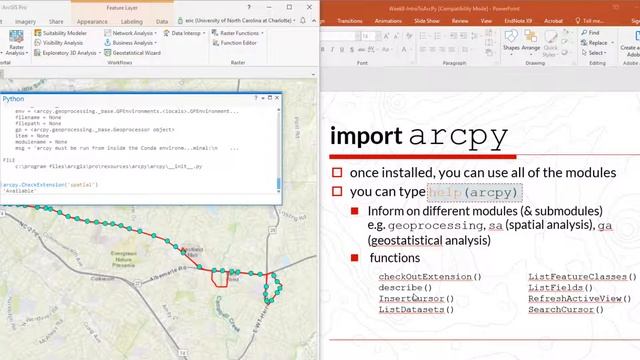Screen dimensions: 640x360
Task: Expand Business Analysis dropdown
Action: tap(156, 43)
